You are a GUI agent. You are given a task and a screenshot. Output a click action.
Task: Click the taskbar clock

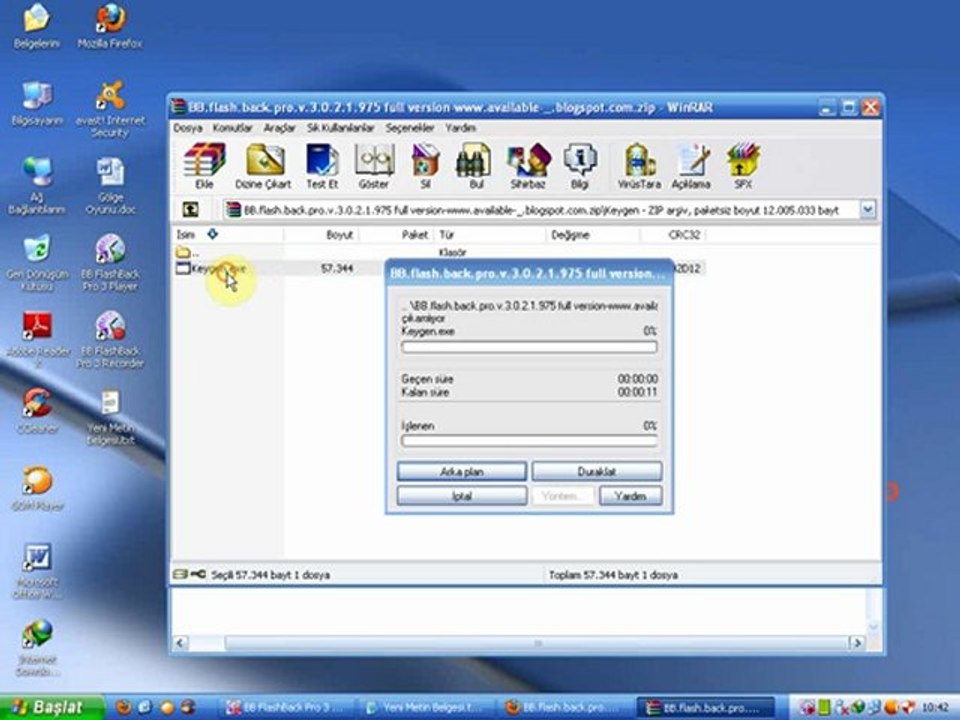click(937, 708)
